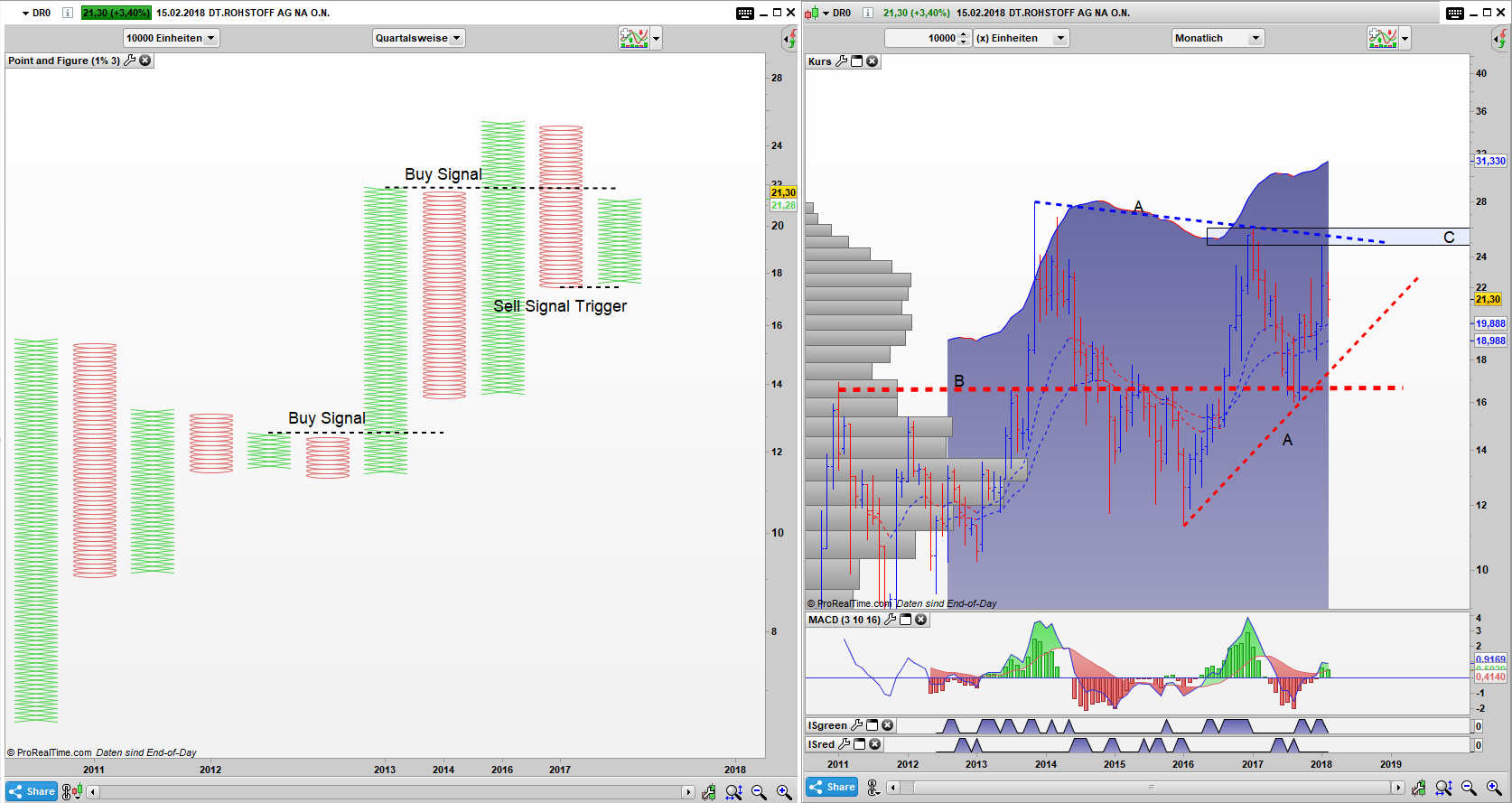The image size is (1512, 803).
Task: Open add-indicator icon in left chart toolbar
Action: (x=634, y=38)
